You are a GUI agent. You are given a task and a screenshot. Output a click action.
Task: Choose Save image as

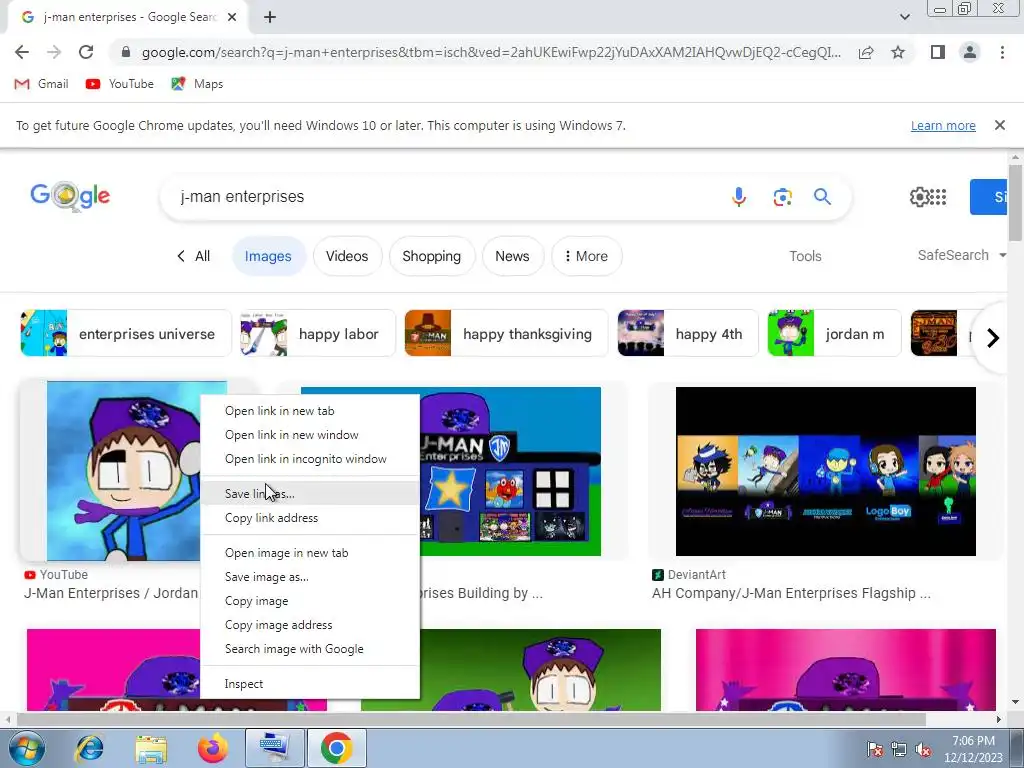click(x=310, y=577)
